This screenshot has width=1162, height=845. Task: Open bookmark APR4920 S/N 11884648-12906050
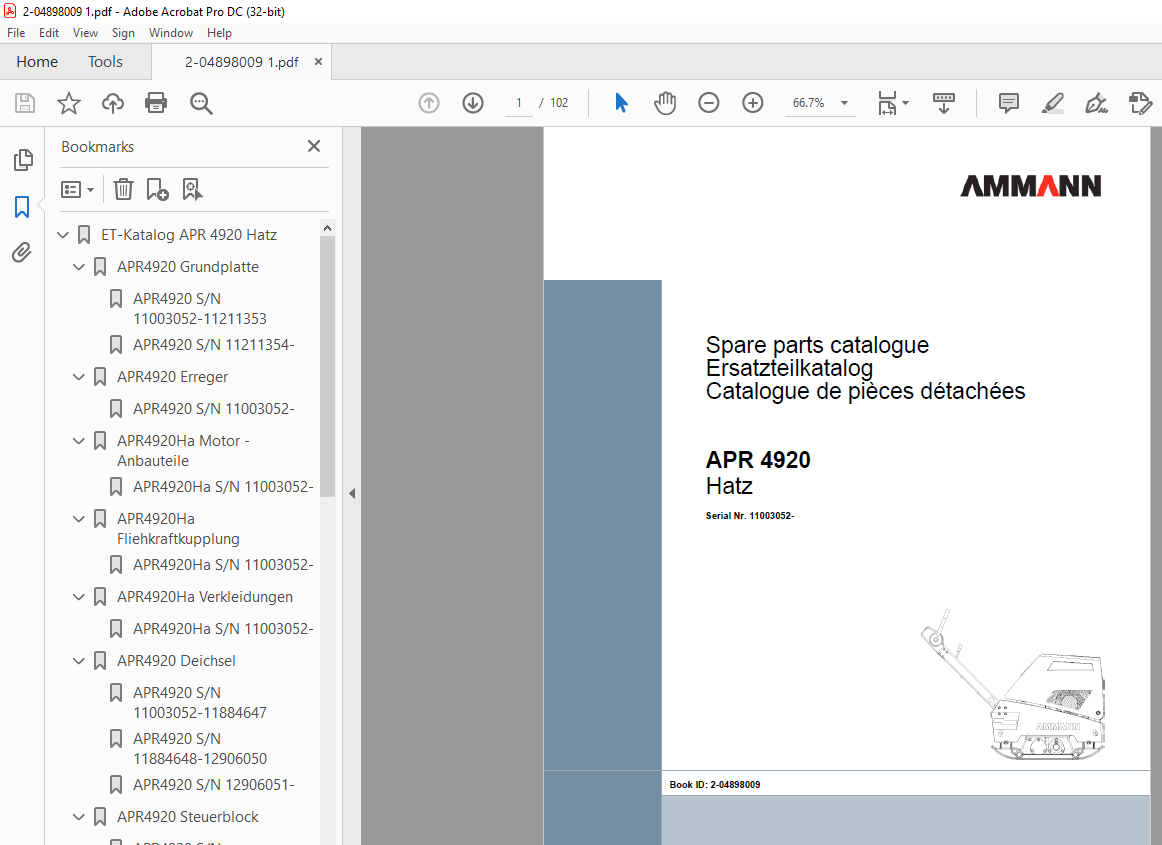pyautogui.click(x=199, y=749)
